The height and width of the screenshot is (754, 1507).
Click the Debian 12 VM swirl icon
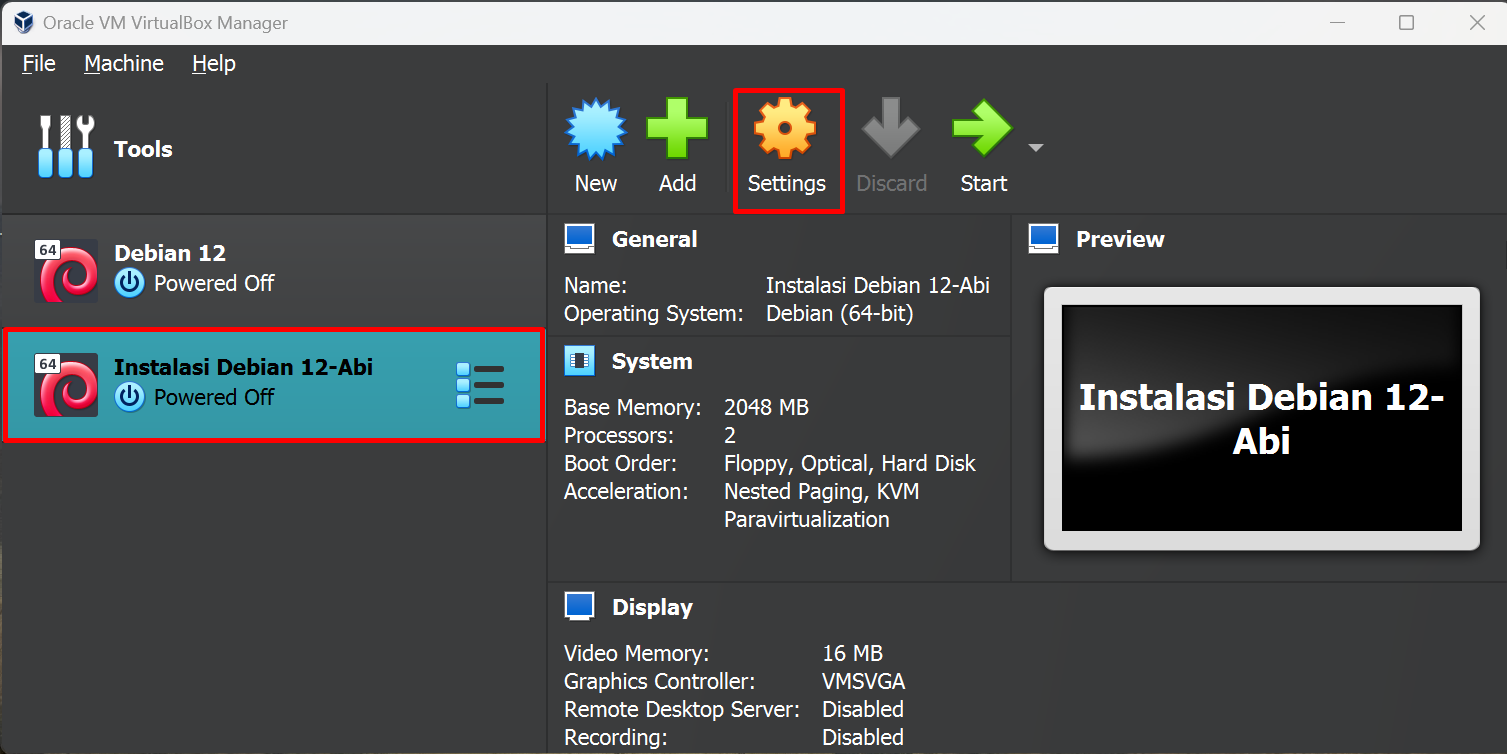[x=66, y=270]
